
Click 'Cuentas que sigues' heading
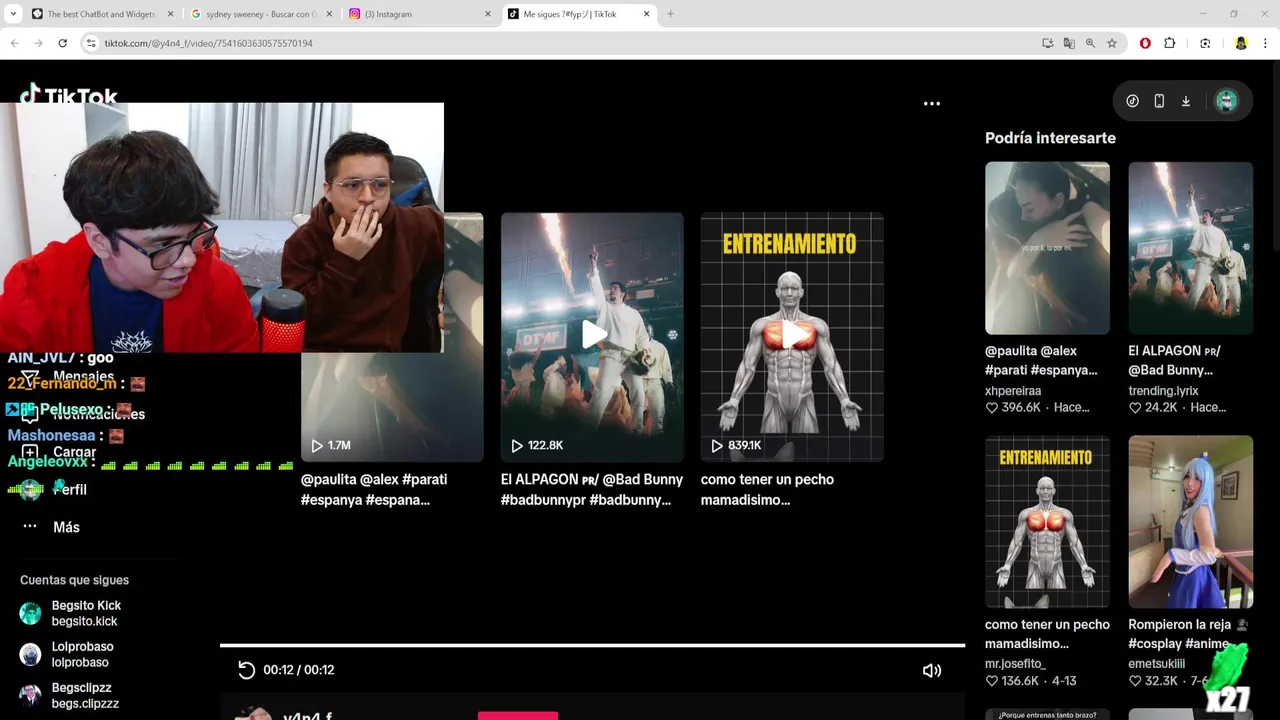[74, 580]
